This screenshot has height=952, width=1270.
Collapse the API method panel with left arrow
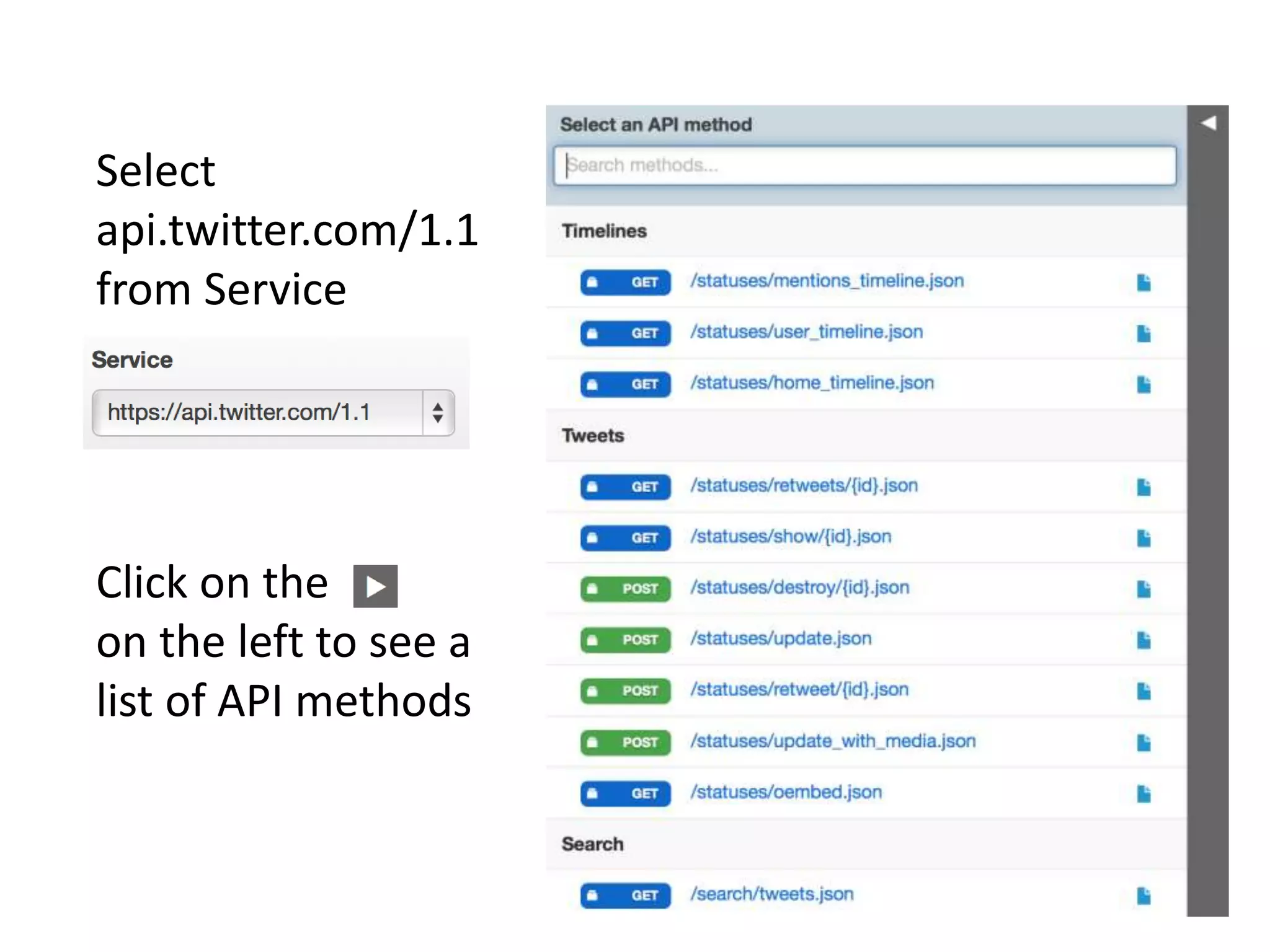pyautogui.click(x=1208, y=123)
